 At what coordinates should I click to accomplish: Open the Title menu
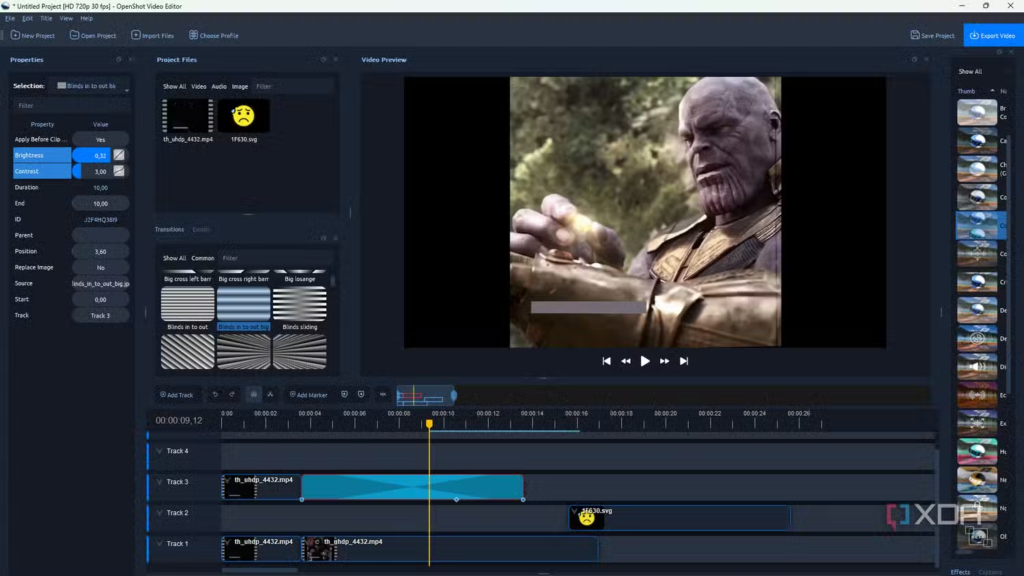pos(46,18)
